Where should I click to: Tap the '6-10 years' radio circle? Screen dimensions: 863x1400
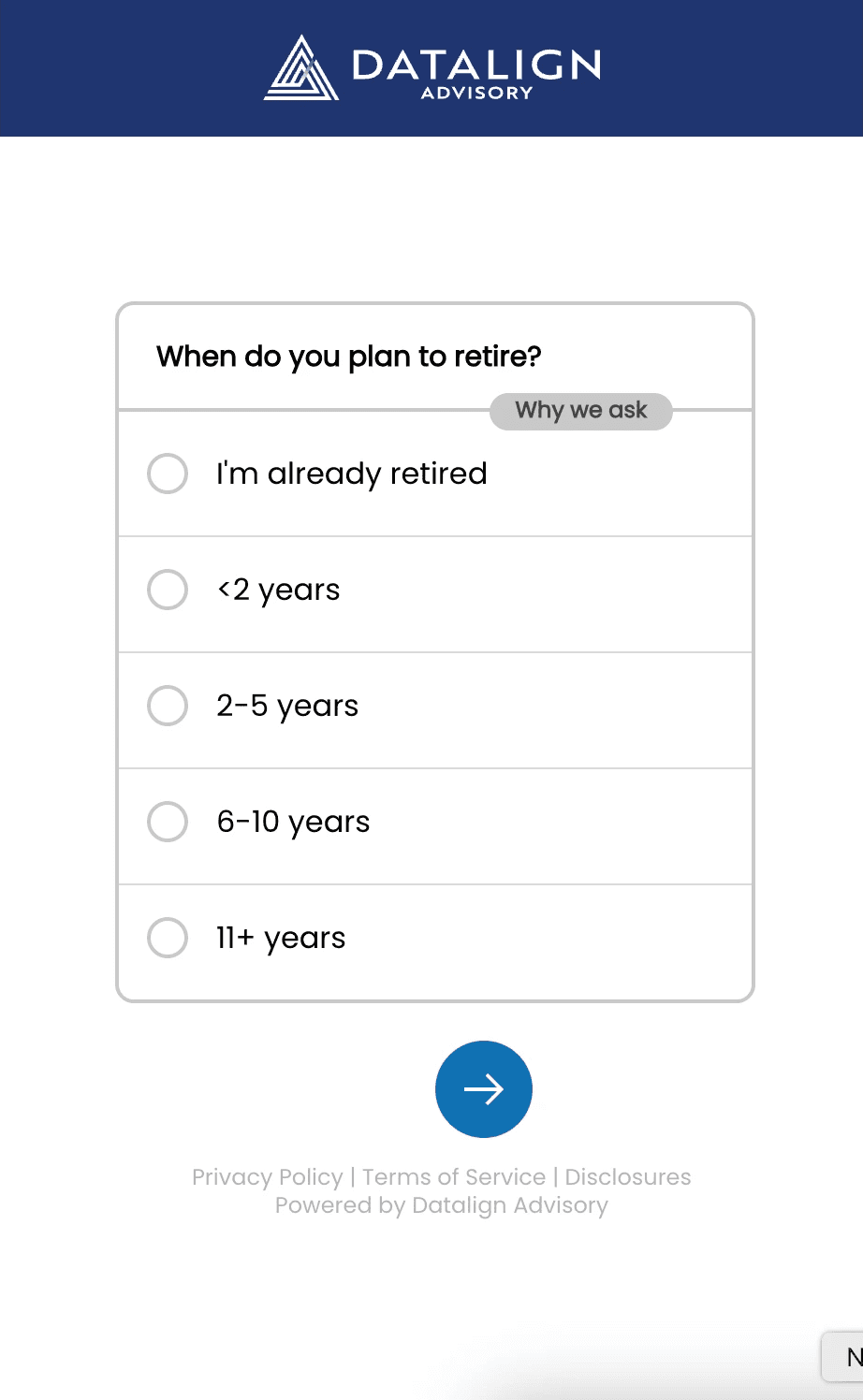point(168,822)
